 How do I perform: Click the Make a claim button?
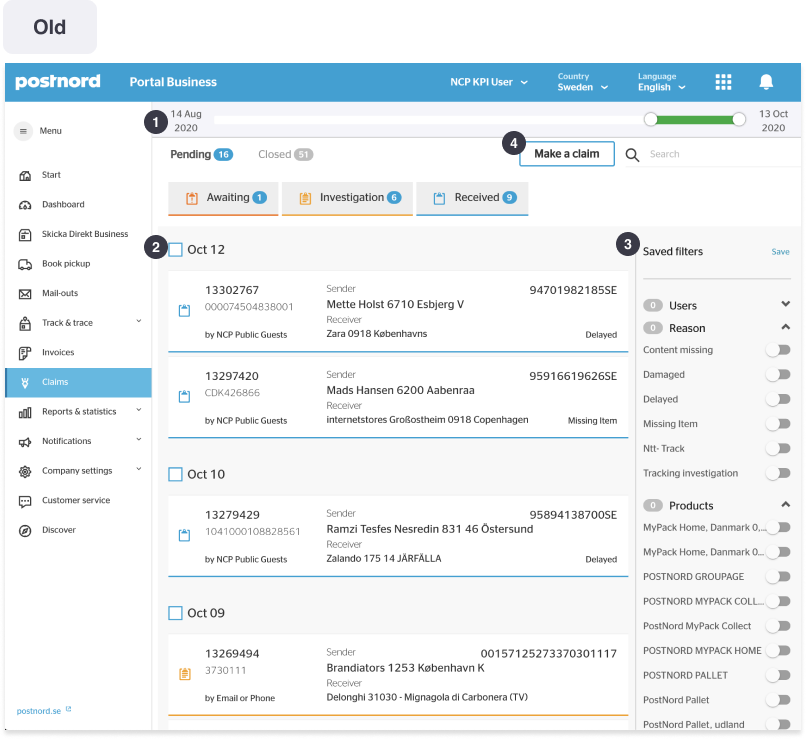pos(567,154)
